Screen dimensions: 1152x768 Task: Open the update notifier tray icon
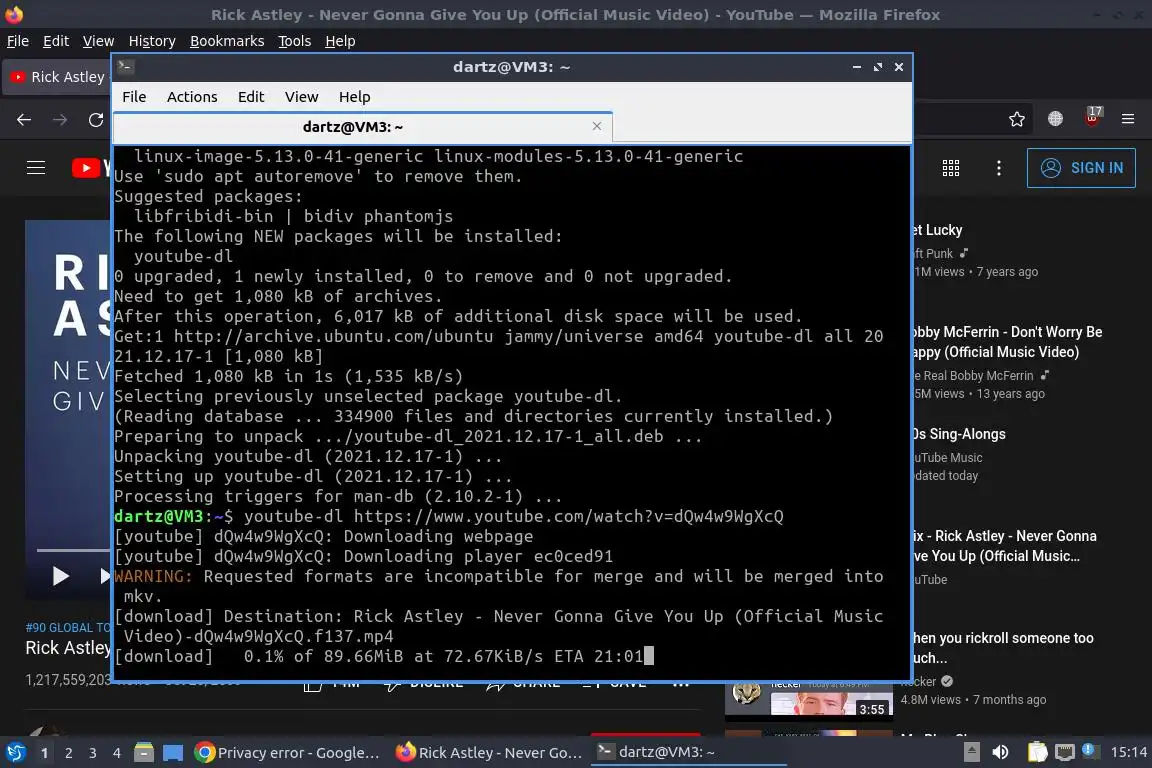1090,750
